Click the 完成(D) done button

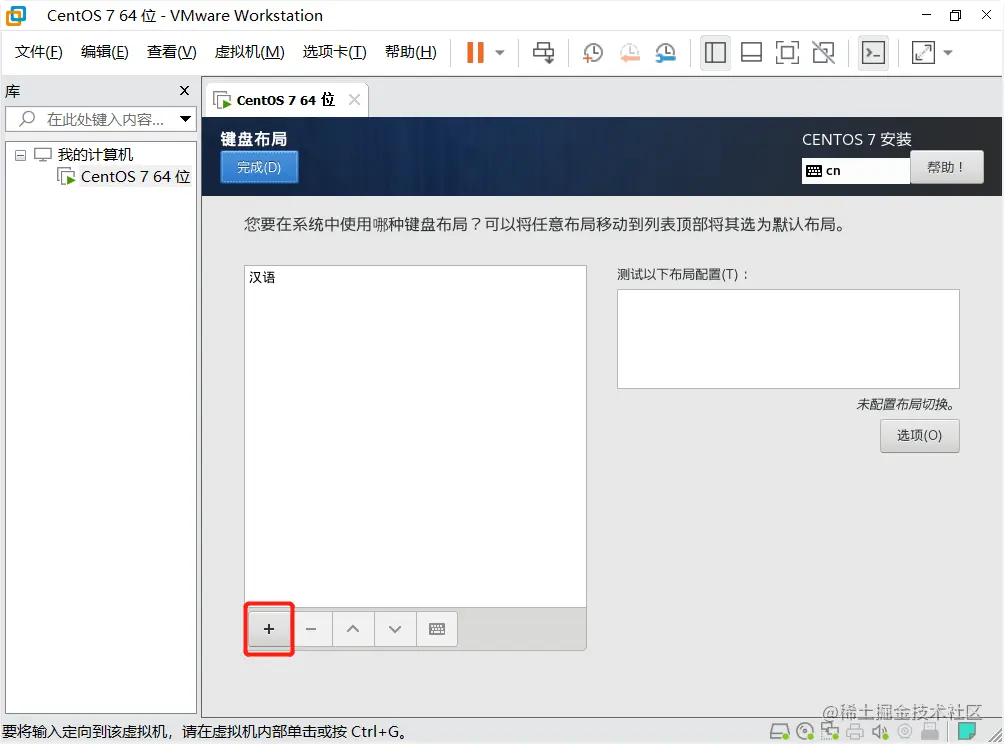pos(259,167)
